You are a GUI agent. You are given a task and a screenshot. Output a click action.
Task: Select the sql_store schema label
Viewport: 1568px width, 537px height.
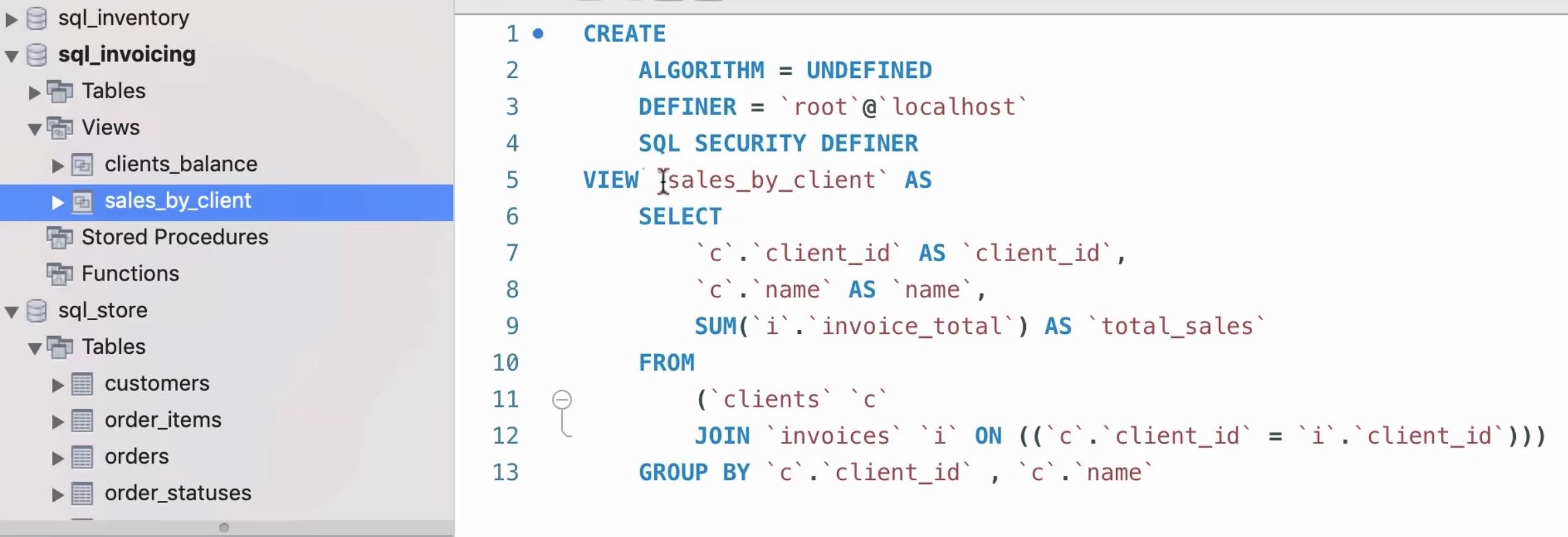(x=103, y=311)
